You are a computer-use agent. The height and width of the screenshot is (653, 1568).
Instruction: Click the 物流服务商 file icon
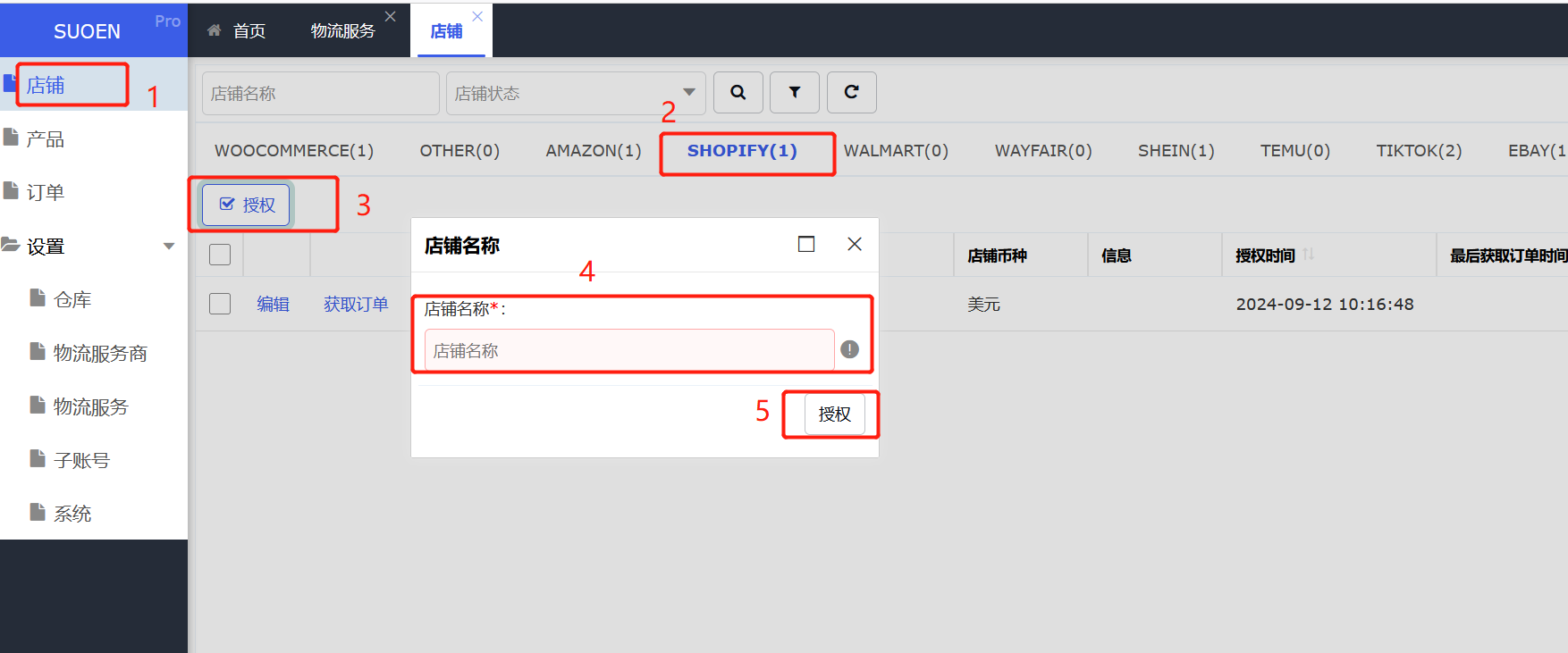tap(38, 352)
